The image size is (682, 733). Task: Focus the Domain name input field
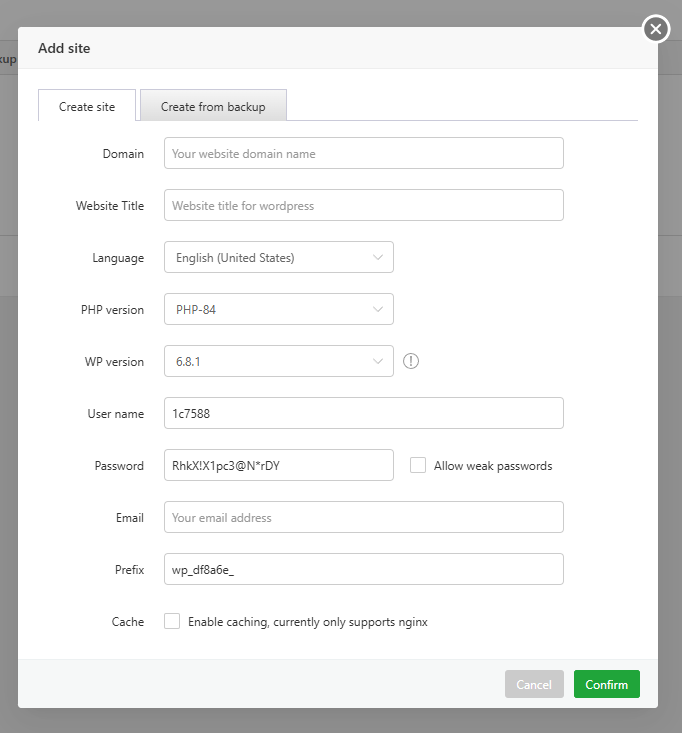(363, 153)
